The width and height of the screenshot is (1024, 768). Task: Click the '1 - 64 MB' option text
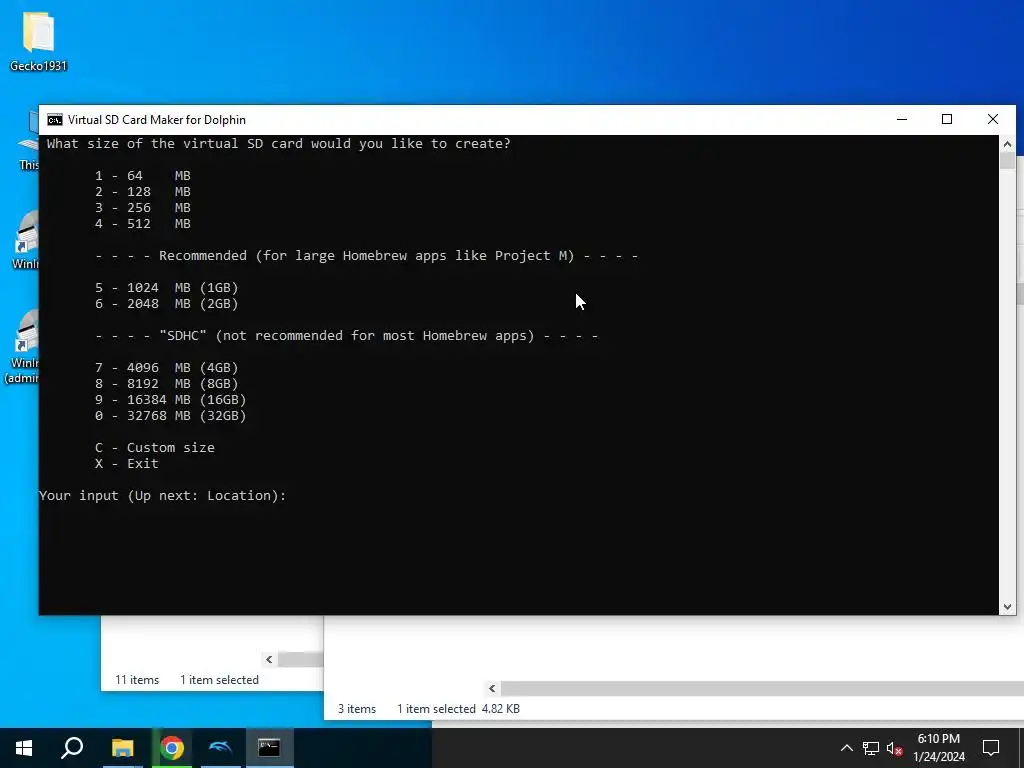pos(142,176)
